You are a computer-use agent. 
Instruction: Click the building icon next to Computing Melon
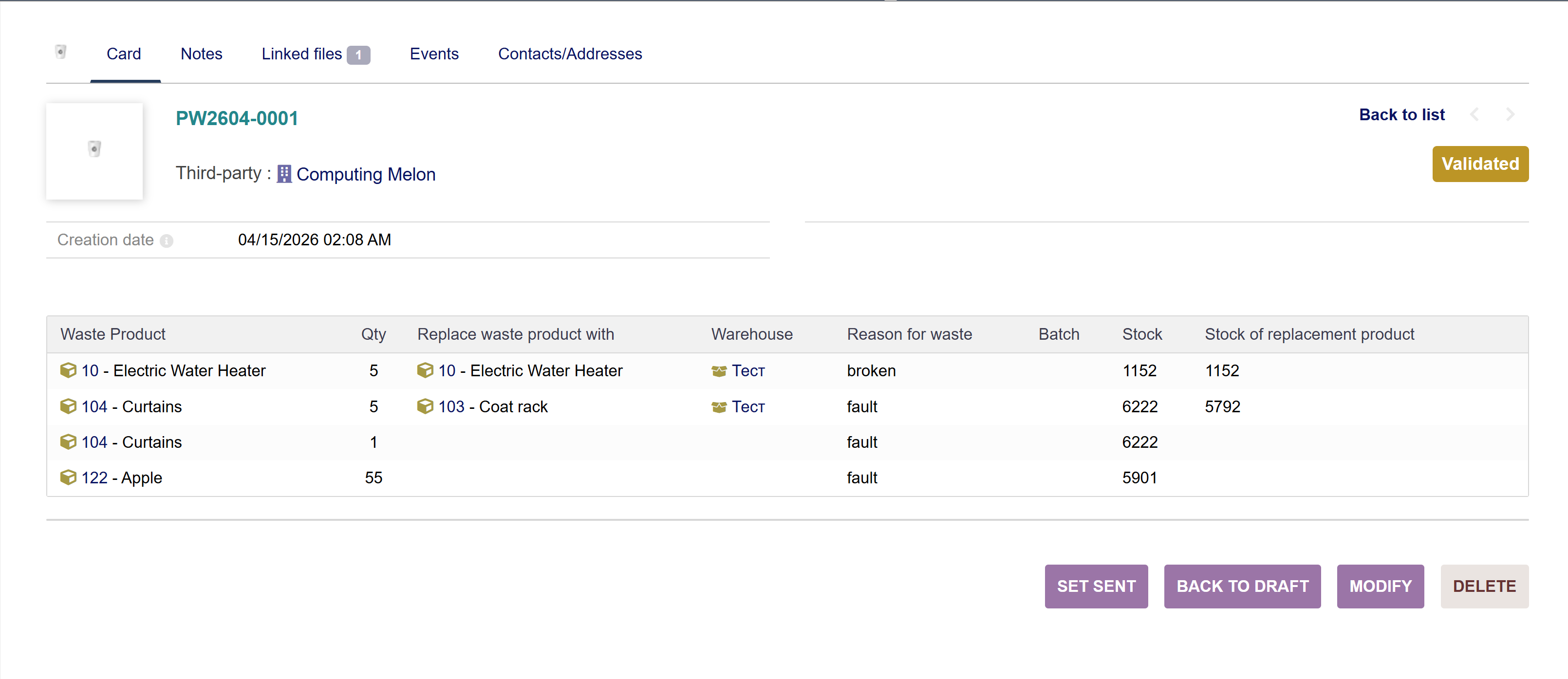point(283,175)
